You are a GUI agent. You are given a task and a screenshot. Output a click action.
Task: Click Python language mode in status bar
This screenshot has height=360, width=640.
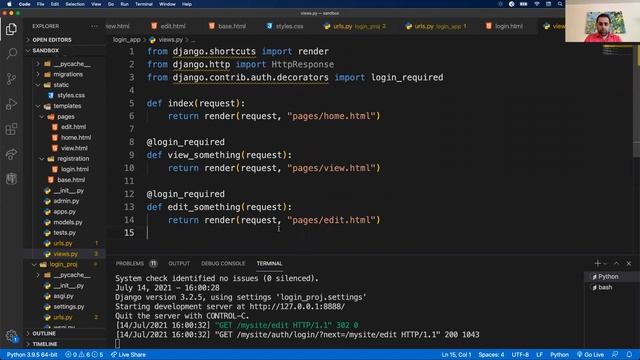[559, 355]
